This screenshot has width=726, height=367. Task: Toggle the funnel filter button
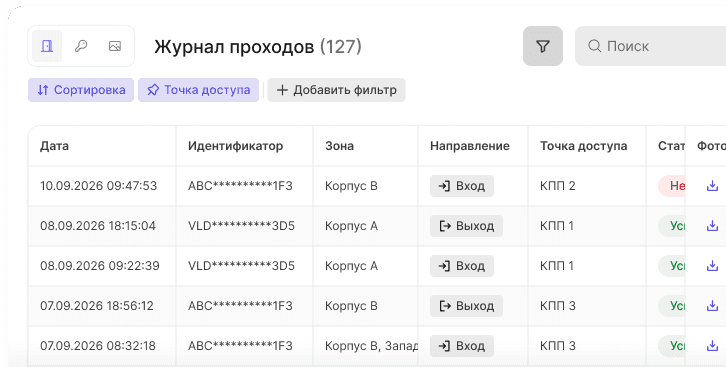click(543, 46)
